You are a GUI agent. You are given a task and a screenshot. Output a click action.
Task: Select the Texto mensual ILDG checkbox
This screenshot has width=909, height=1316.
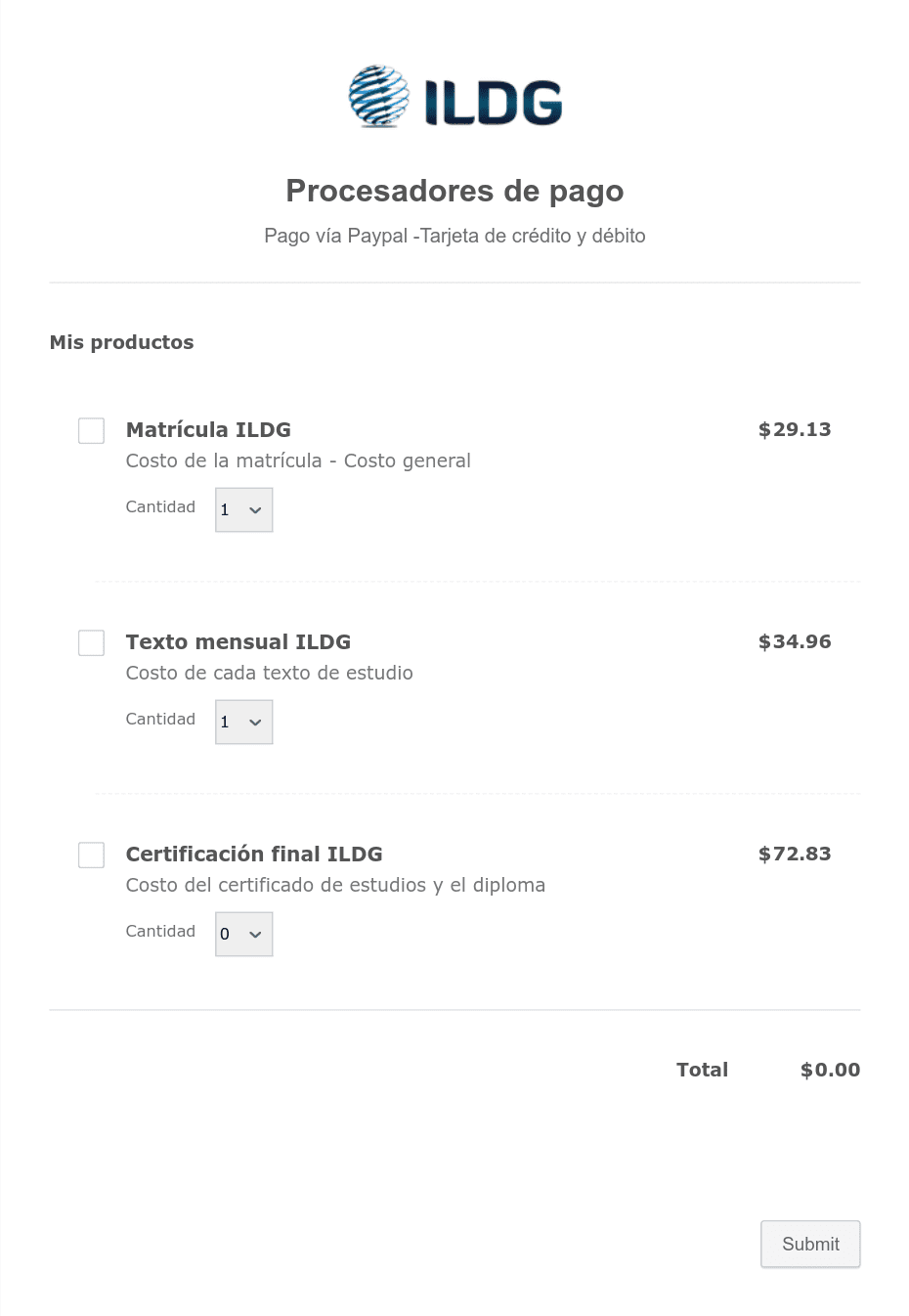(91, 642)
